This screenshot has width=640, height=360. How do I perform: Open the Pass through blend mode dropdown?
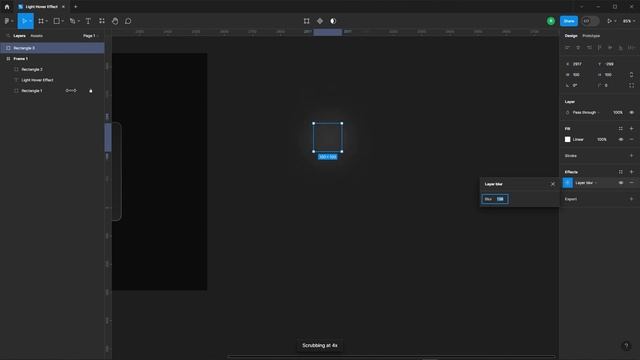click(586, 112)
